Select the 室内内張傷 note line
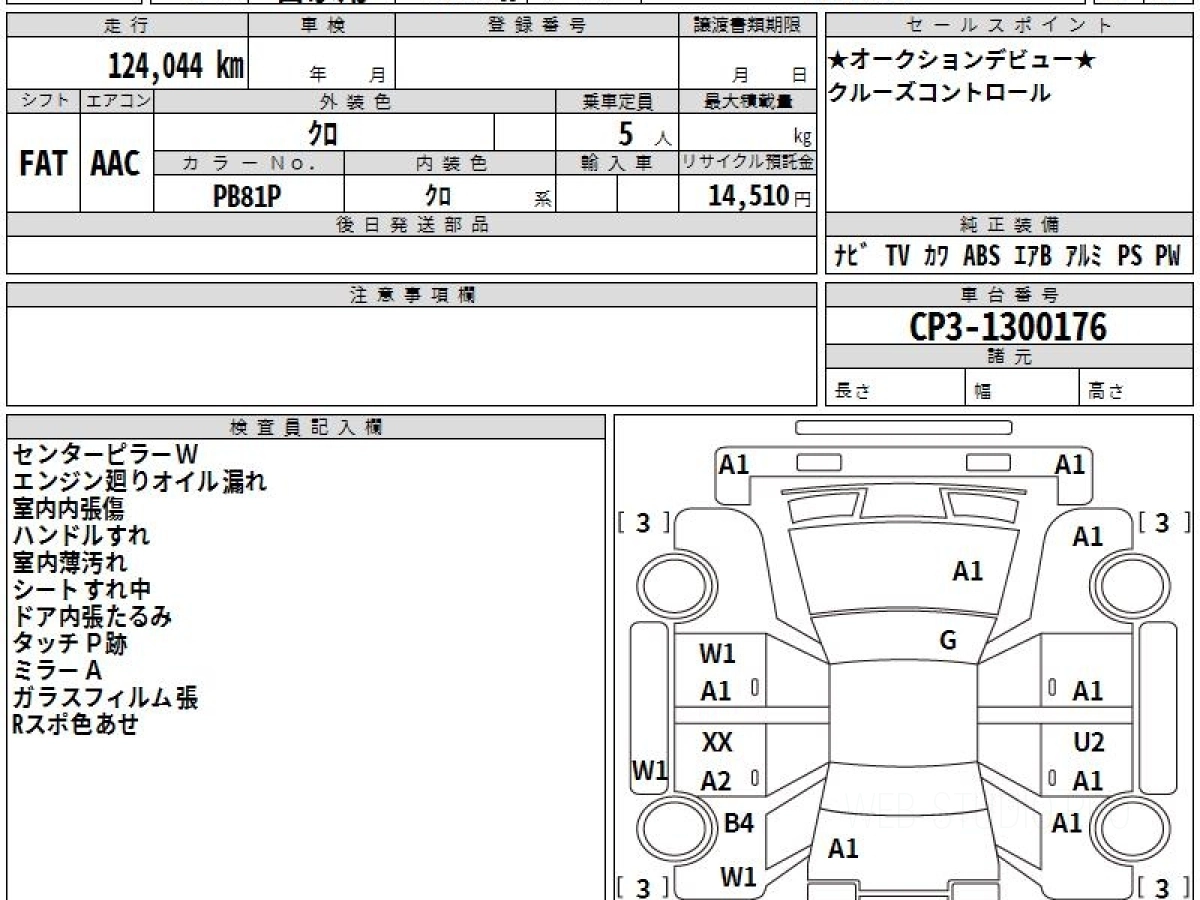The image size is (1200, 900). click(68, 509)
